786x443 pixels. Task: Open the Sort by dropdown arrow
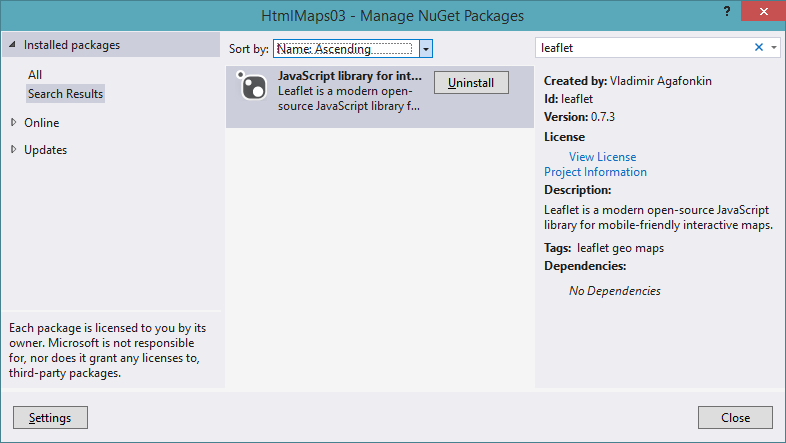click(426, 48)
